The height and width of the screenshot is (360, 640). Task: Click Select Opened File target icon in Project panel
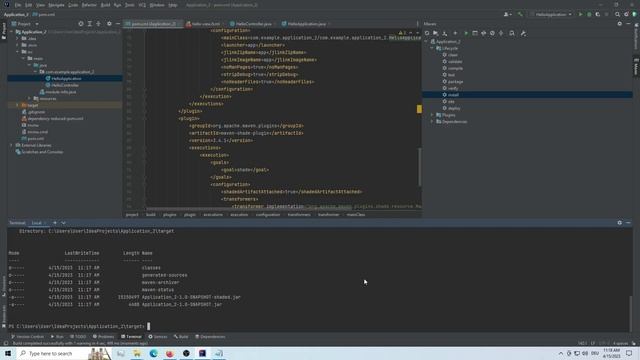tap(80, 24)
